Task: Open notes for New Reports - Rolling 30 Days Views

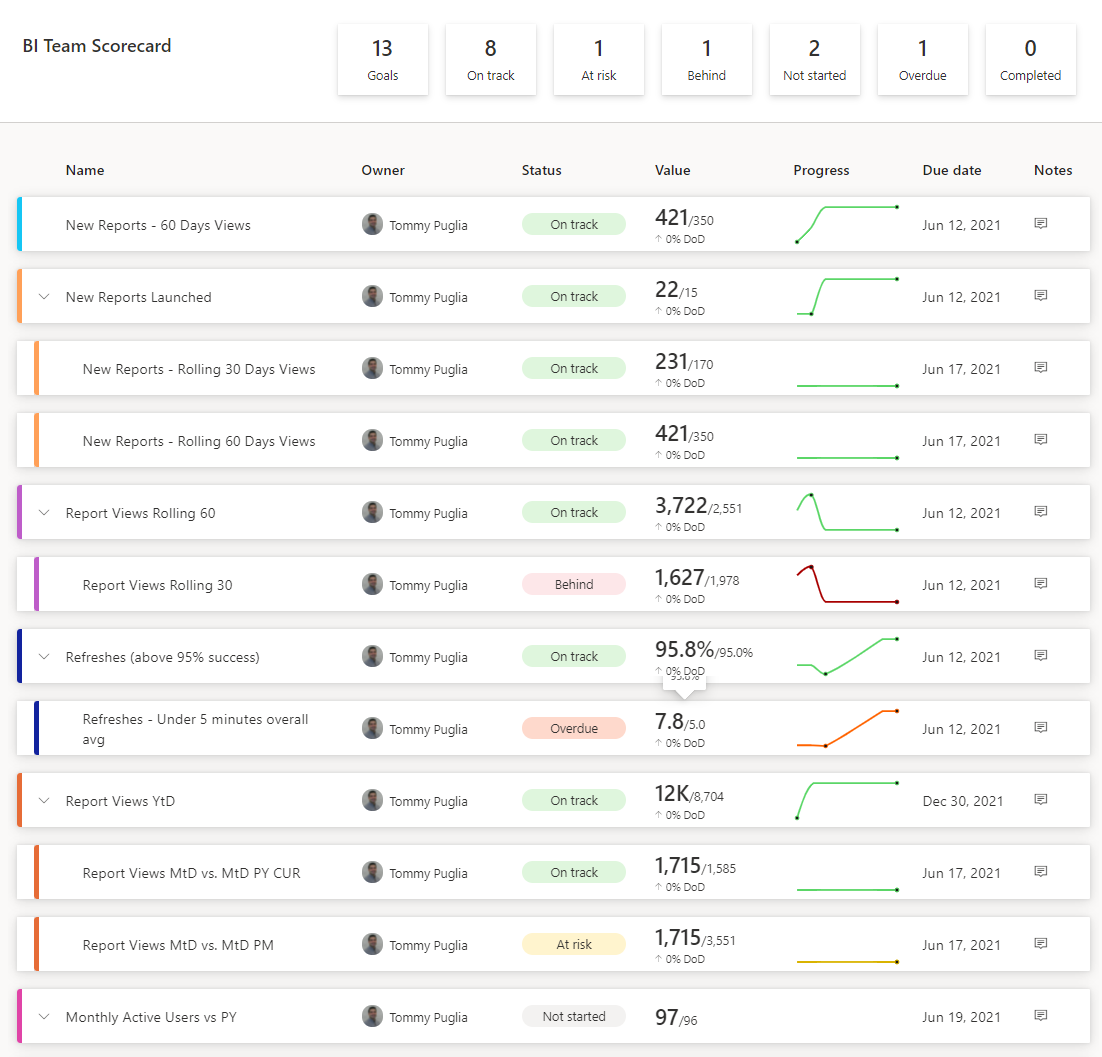Action: (x=1040, y=368)
